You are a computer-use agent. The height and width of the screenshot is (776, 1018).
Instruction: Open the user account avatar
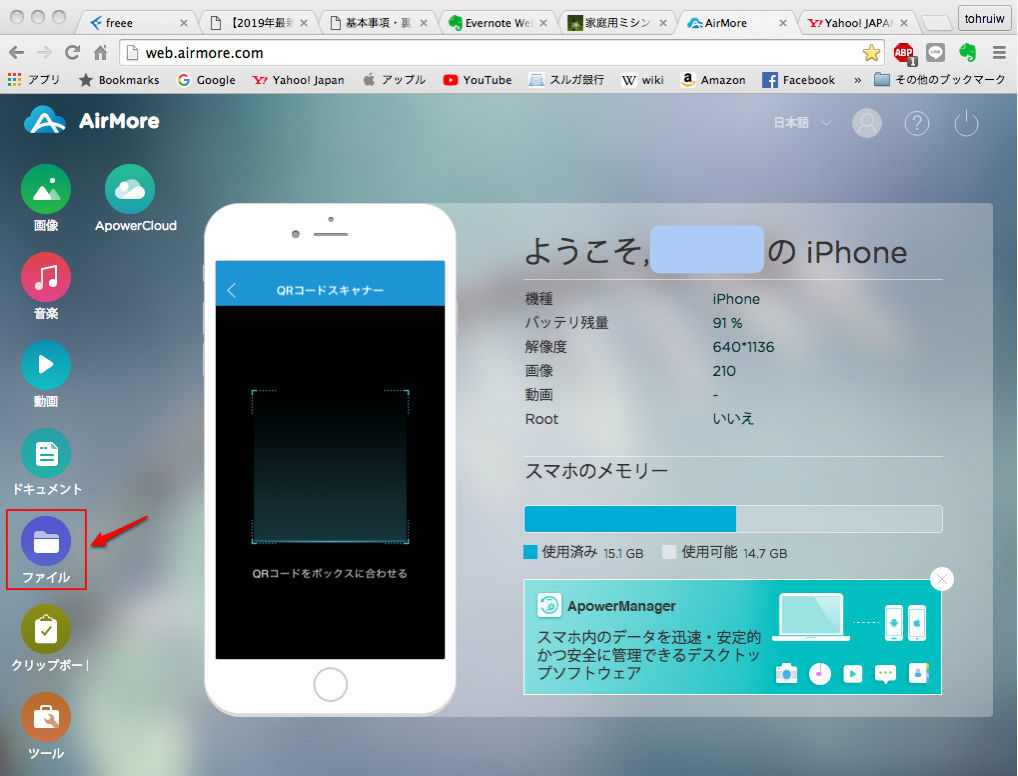click(867, 123)
